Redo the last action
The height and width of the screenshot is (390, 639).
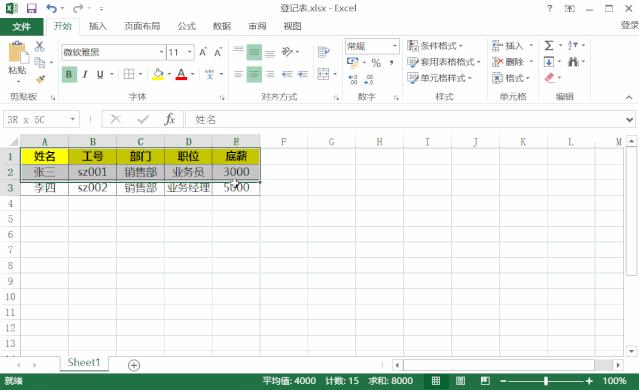(x=79, y=8)
